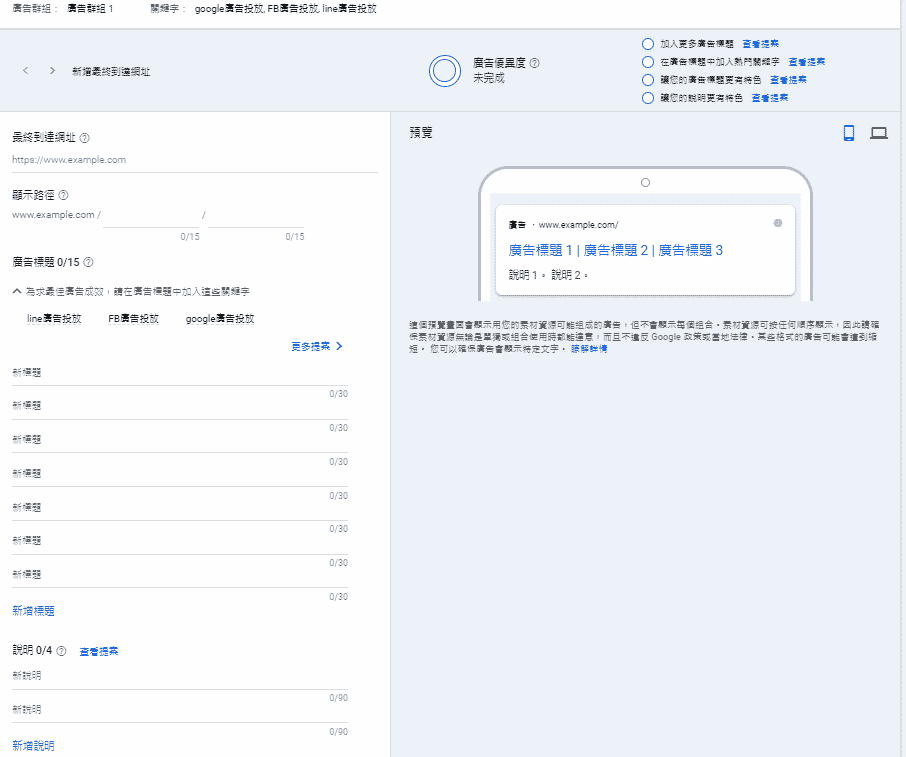
Task: Go to the previous step arrow
Action: point(25,70)
